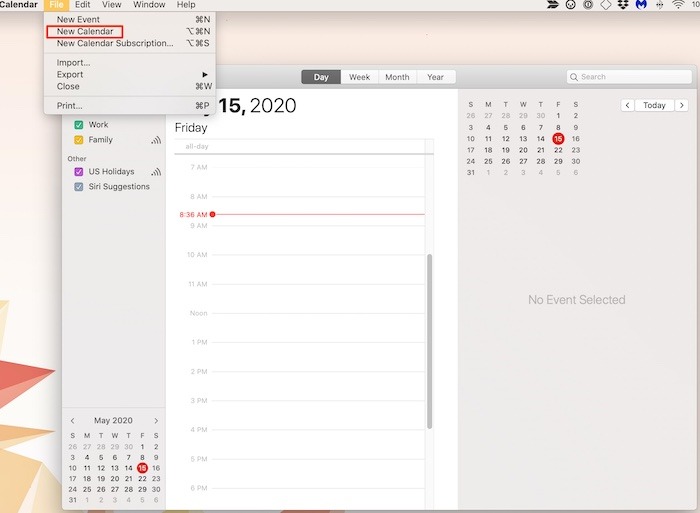700x513 pixels.
Task: Toggle the Siri Suggestions checkbox
Action: click(79, 187)
